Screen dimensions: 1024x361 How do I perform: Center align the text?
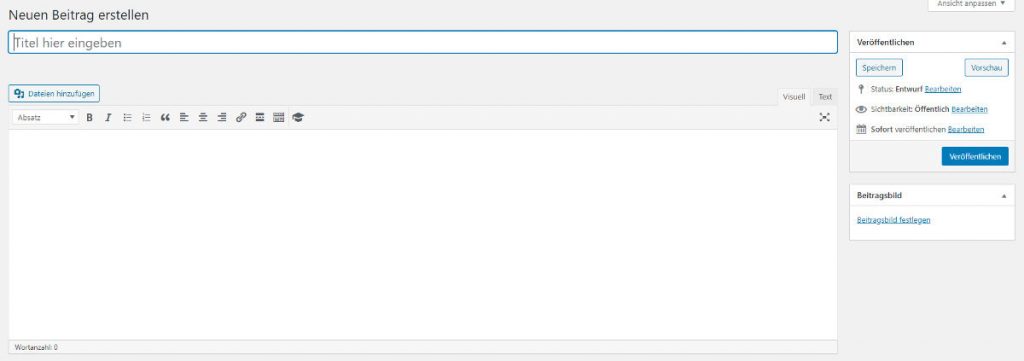point(203,118)
